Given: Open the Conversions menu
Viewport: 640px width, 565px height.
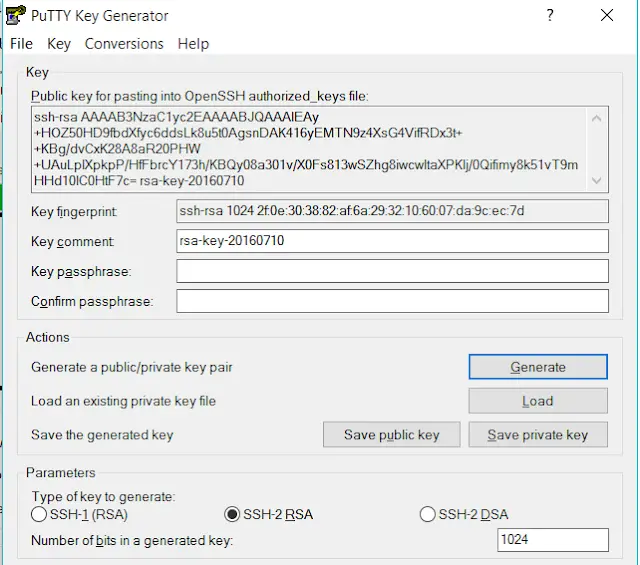Looking at the screenshot, I should tap(124, 44).
